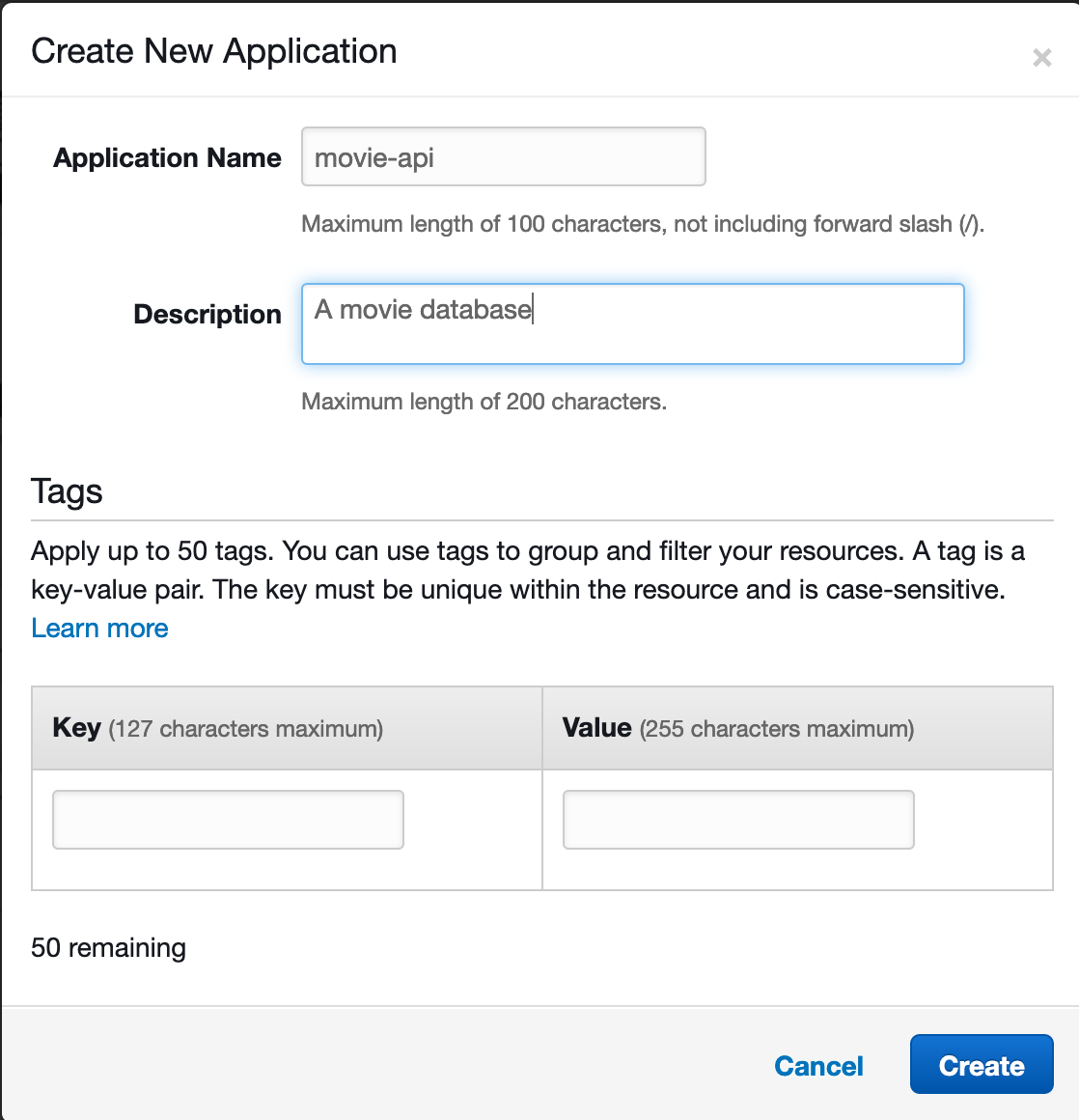Click the 127 characters maximum note
This screenshot has width=1079, height=1120.
[x=245, y=729]
